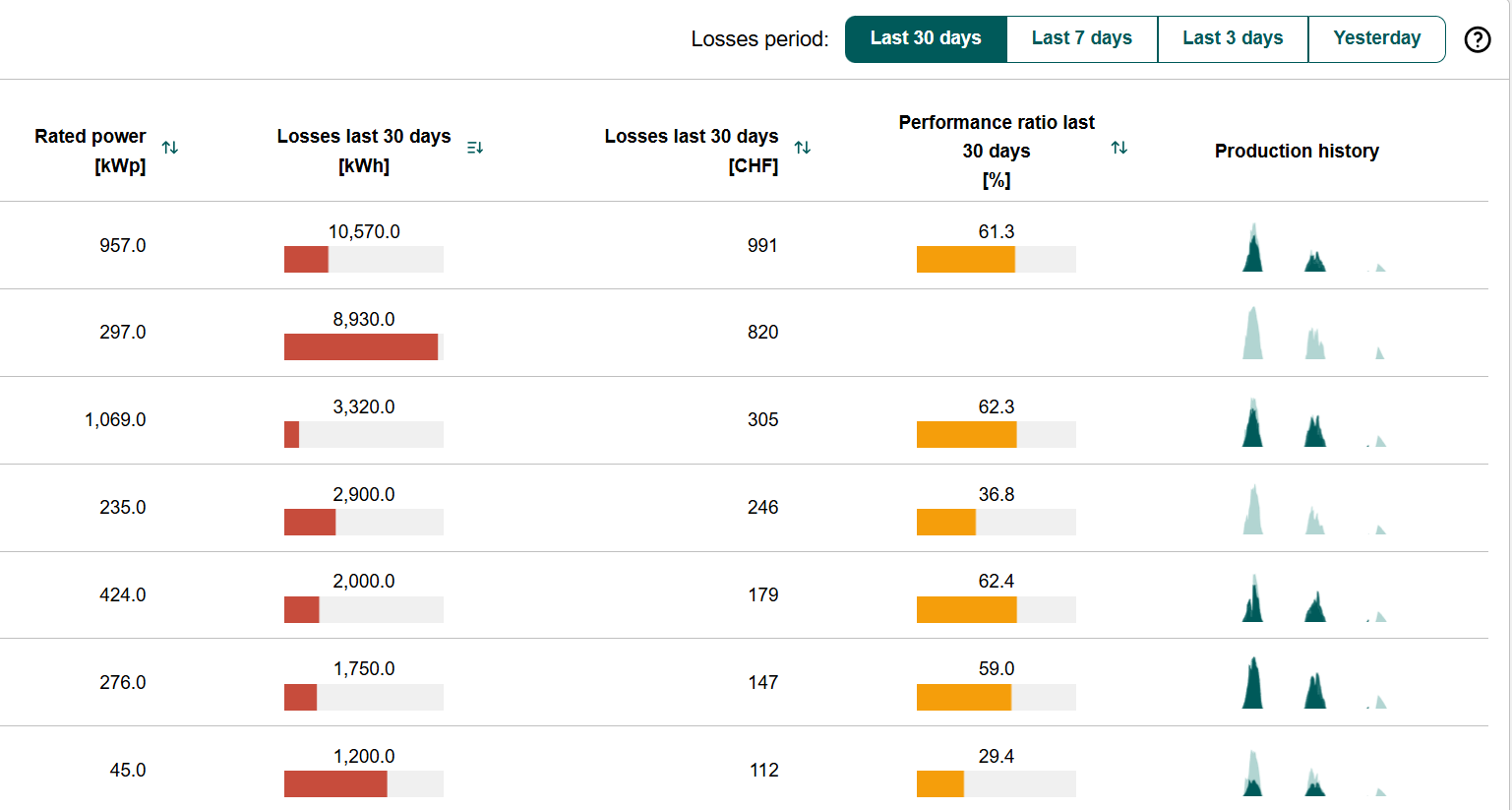Click the 29.4 performance ratio bar
1512x810 pixels.
click(x=996, y=784)
